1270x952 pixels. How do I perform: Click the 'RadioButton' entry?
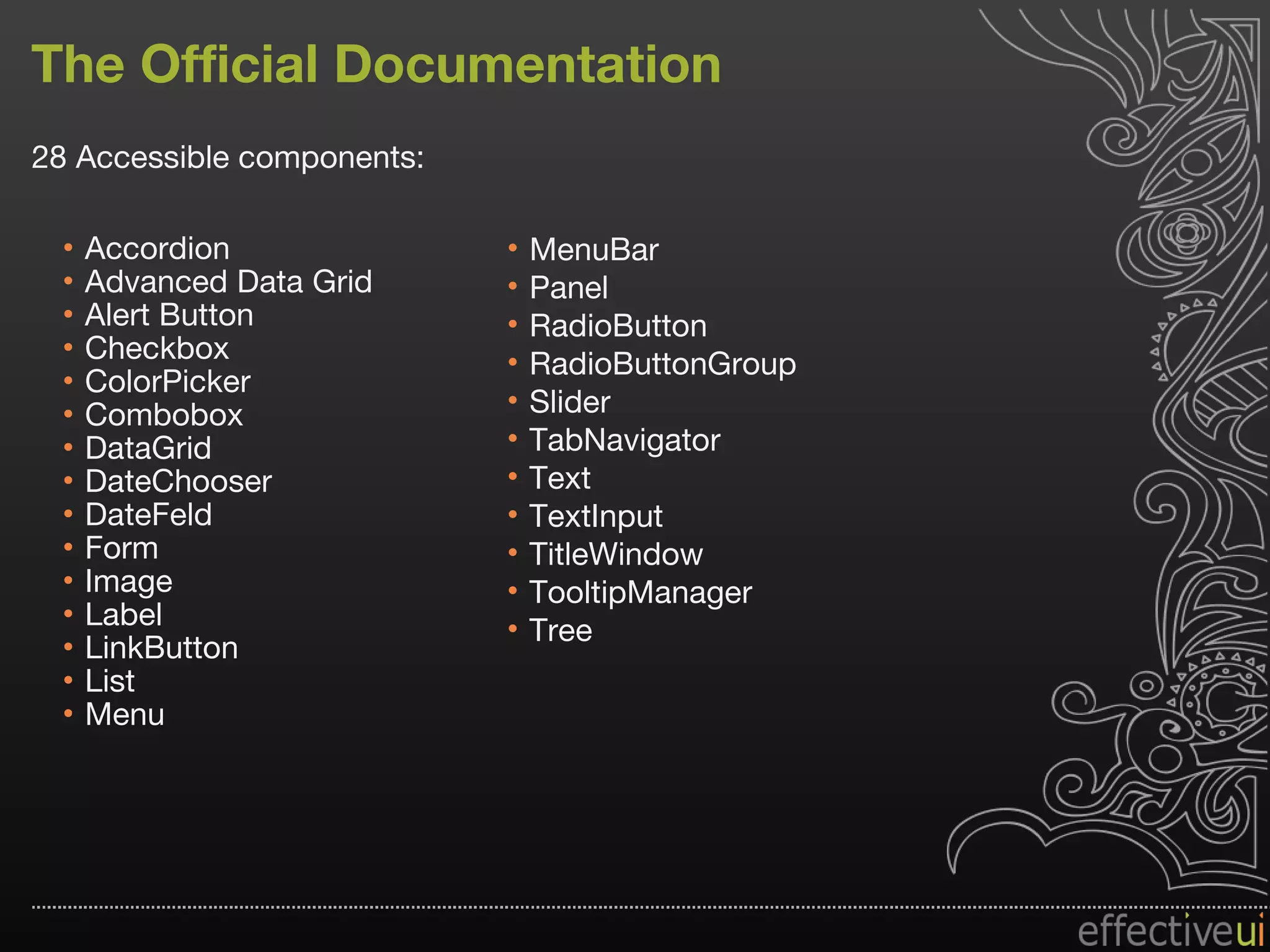tap(618, 326)
